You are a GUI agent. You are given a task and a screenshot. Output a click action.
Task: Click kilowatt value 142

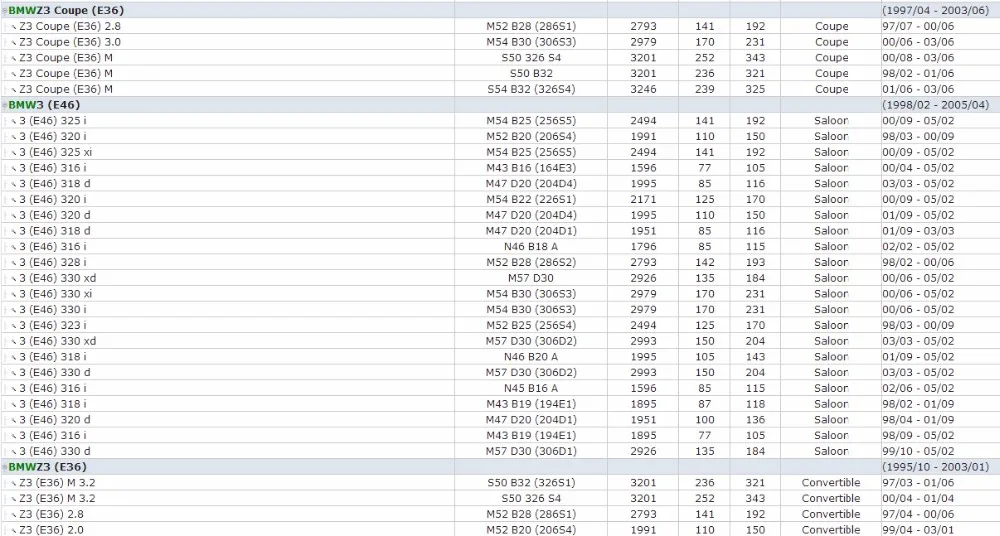tap(705, 262)
